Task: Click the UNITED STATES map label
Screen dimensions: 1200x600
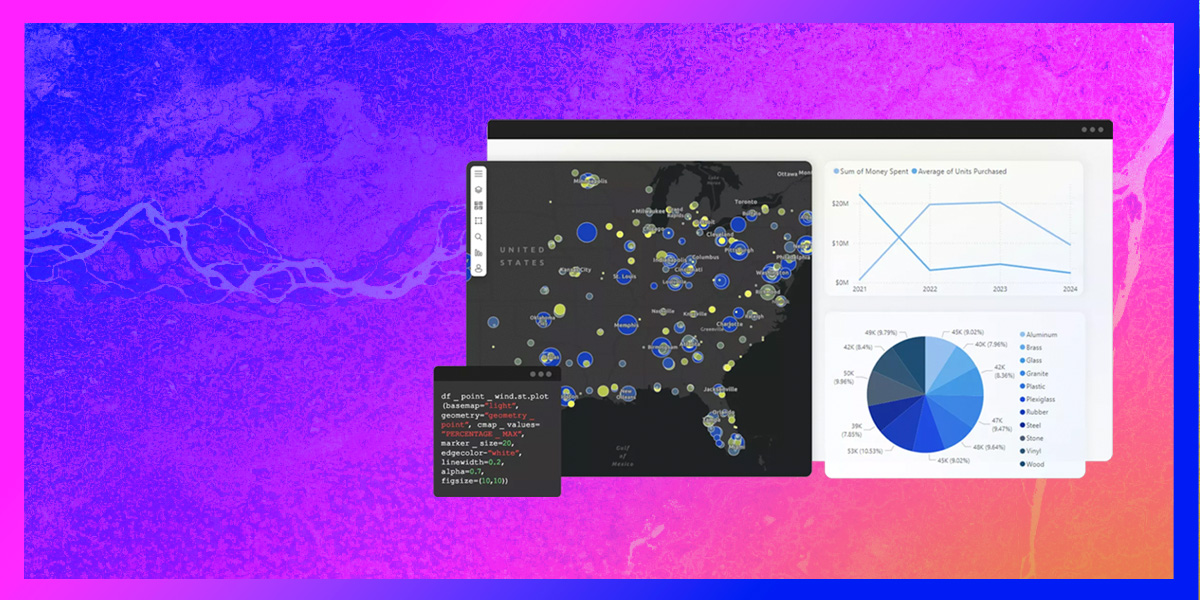Action: click(x=522, y=256)
